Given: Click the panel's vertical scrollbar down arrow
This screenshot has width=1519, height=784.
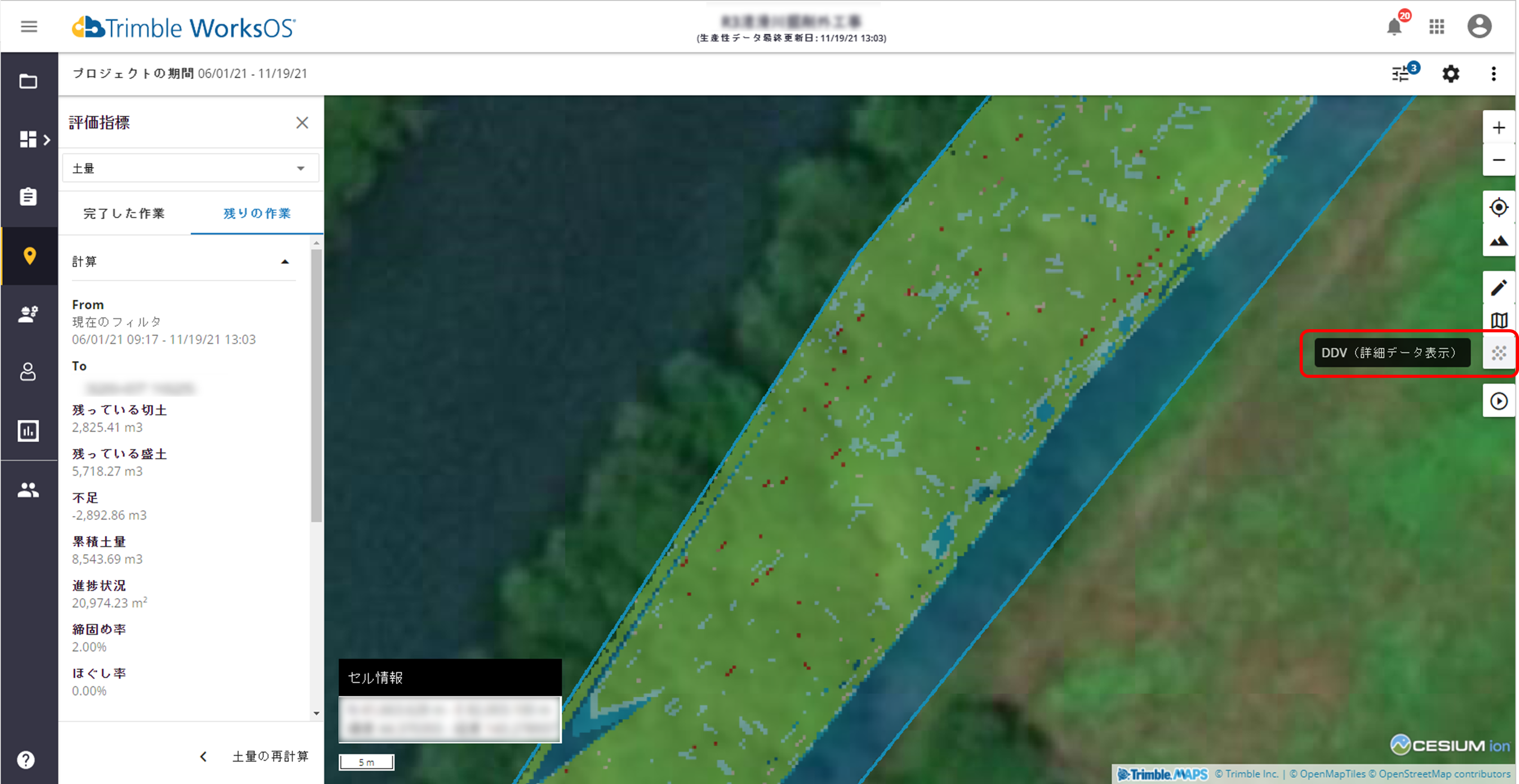Looking at the screenshot, I should coord(317,713).
